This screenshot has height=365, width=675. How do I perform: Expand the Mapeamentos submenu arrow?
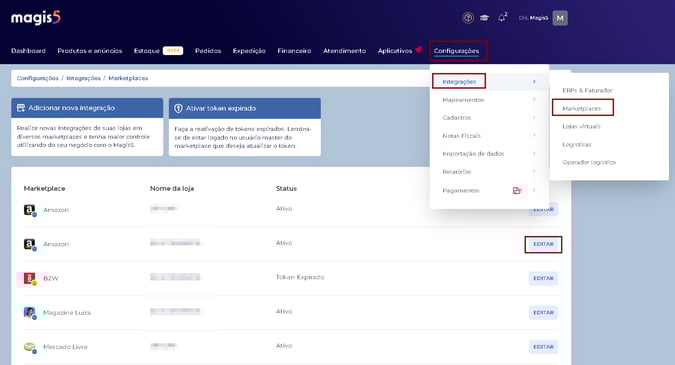pyautogui.click(x=534, y=100)
